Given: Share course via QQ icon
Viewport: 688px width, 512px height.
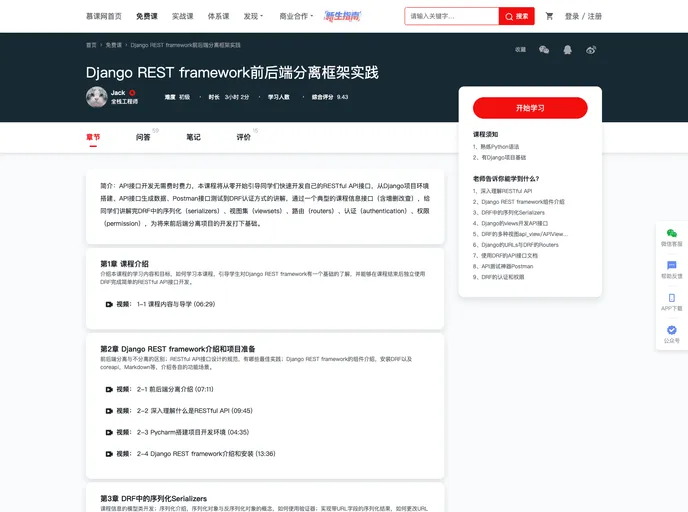Looking at the screenshot, I should pyautogui.click(x=568, y=49).
